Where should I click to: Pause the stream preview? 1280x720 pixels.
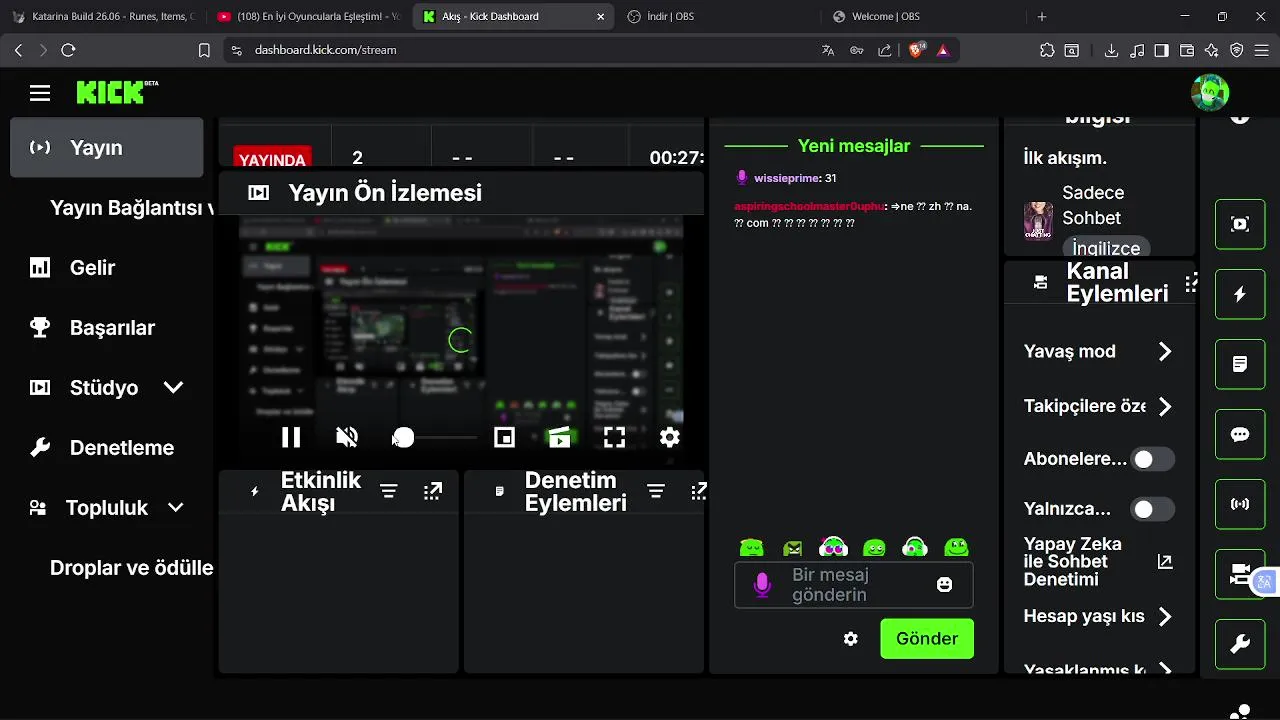tap(291, 437)
